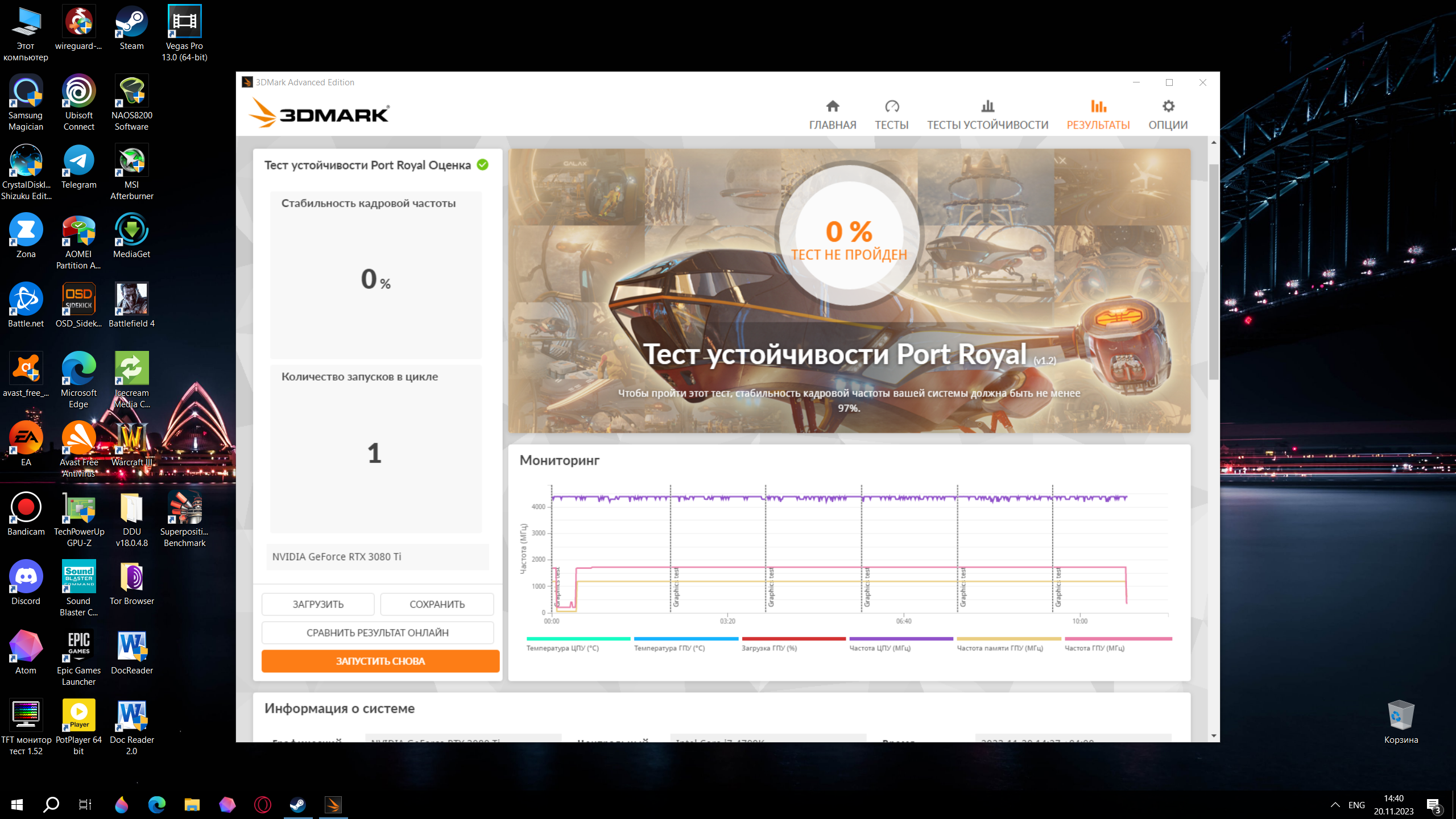Open ТЕСТЫ УСТОЙЧИВОСТИ stress tests tab
This screenshot has width=1456, height=819.
[987, 114]
